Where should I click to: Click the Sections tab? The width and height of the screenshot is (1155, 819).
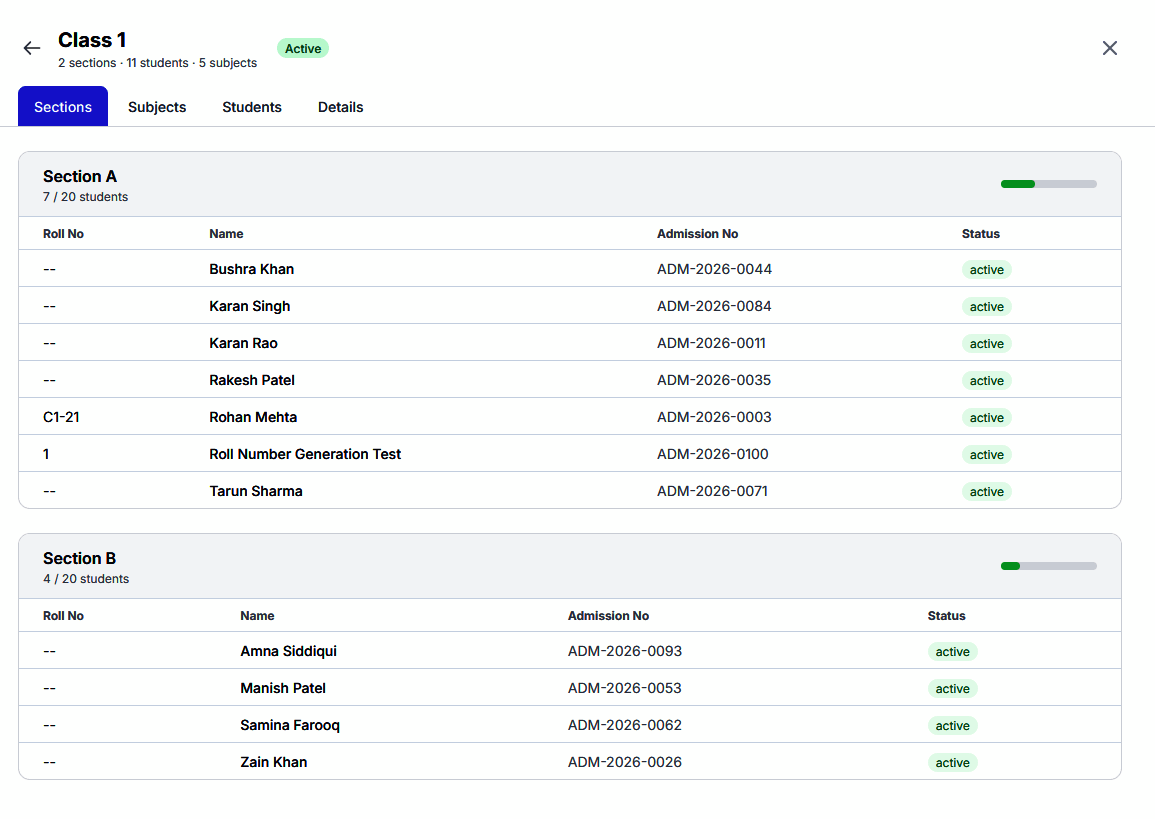63,107
